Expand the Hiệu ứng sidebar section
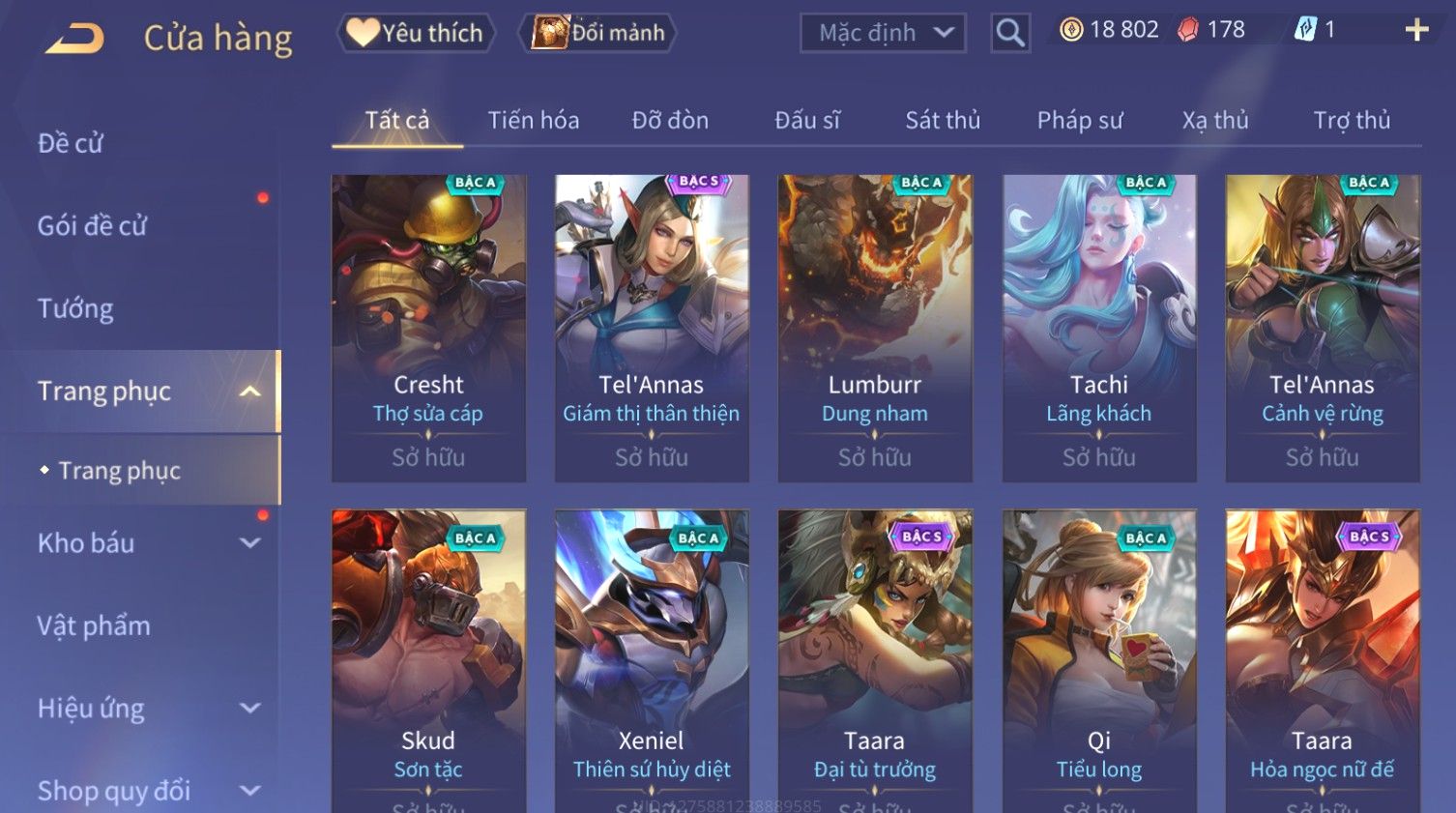 [250, 709]
